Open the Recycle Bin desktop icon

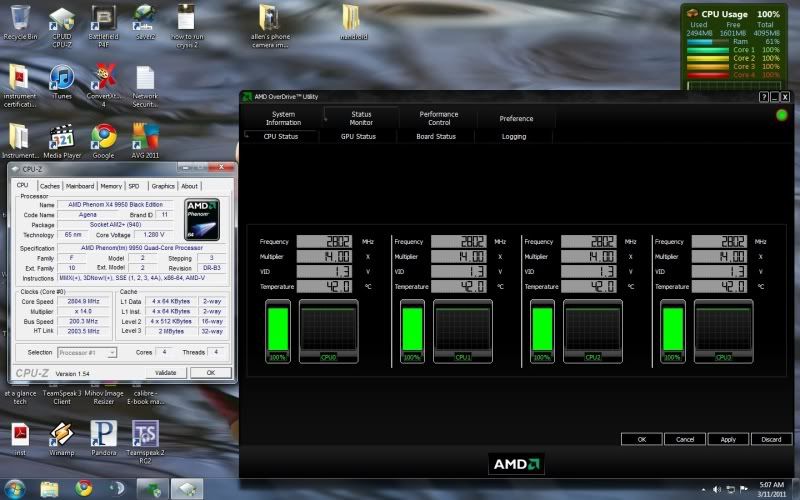point(20,22)
